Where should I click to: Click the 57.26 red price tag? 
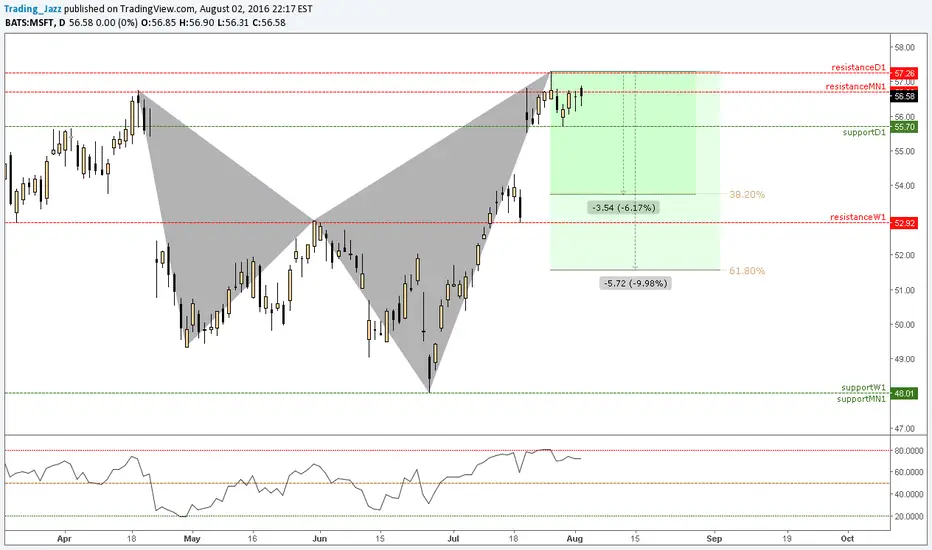904,73
